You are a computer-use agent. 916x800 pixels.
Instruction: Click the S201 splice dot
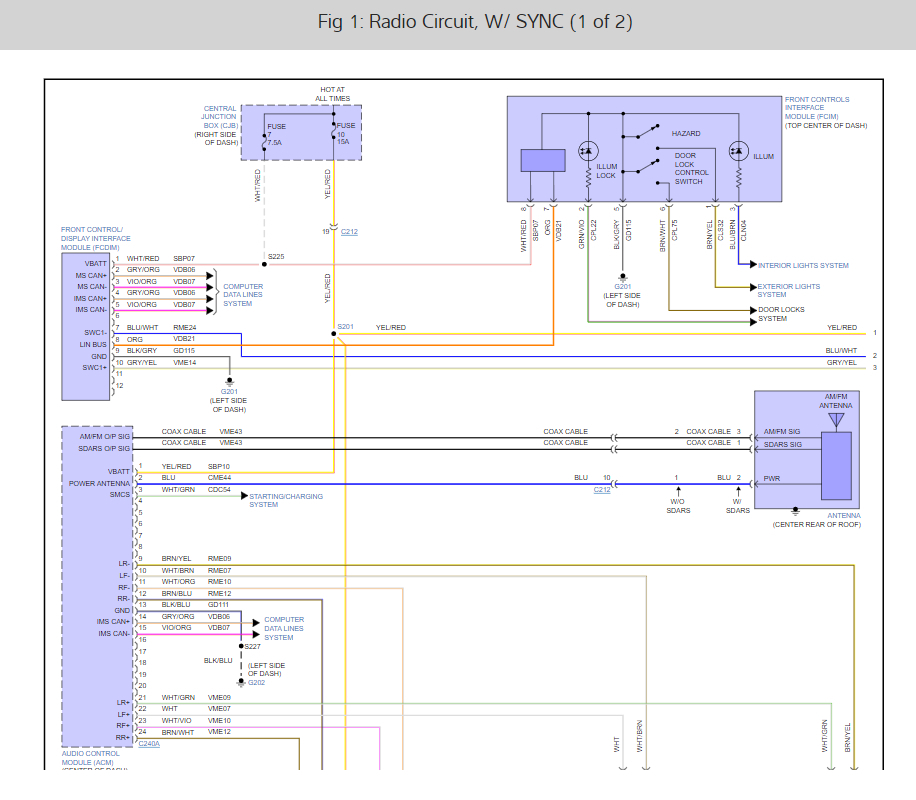pyautogui.click(x=334, y=333)
